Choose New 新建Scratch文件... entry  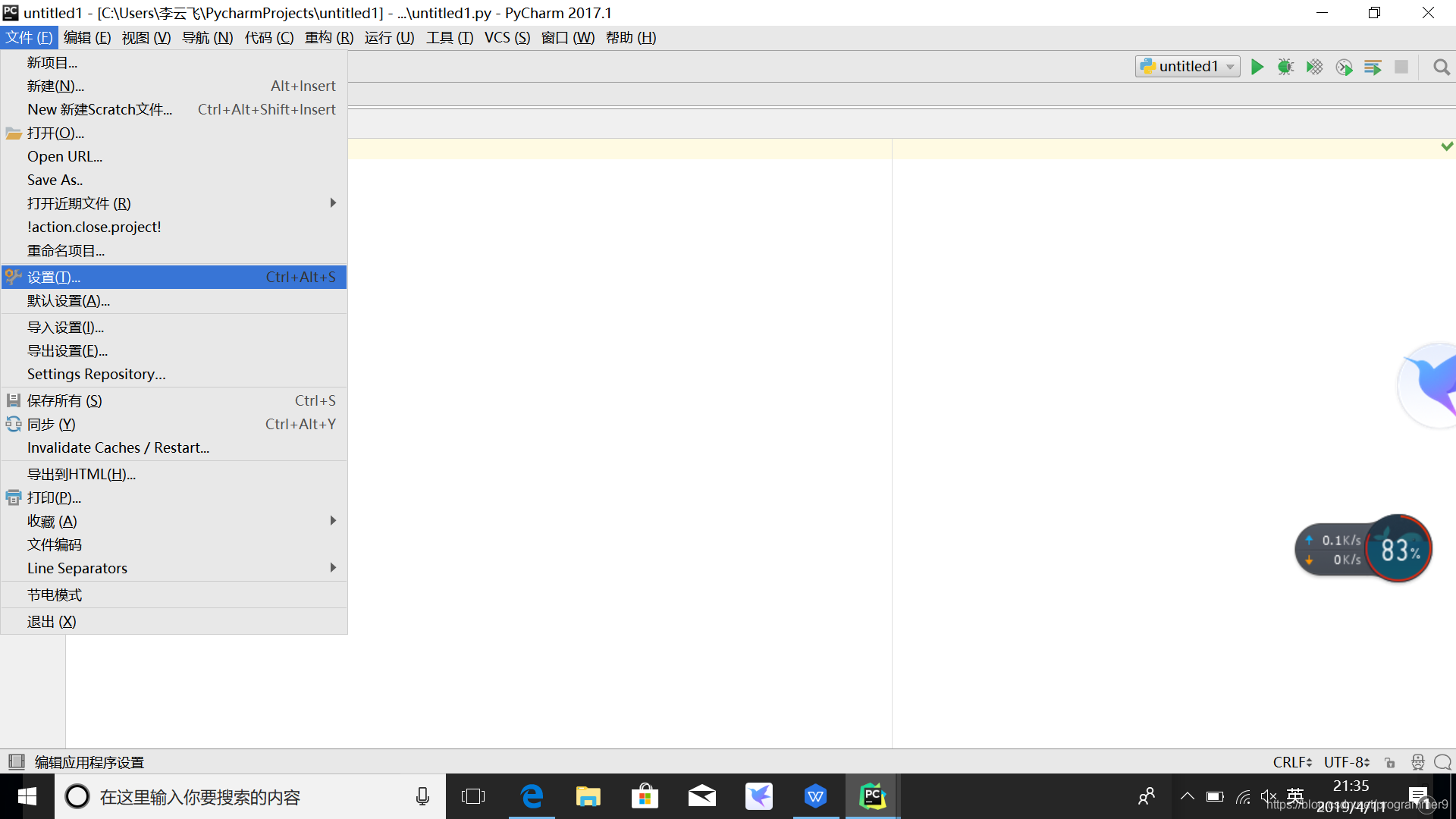click(174, 109)
